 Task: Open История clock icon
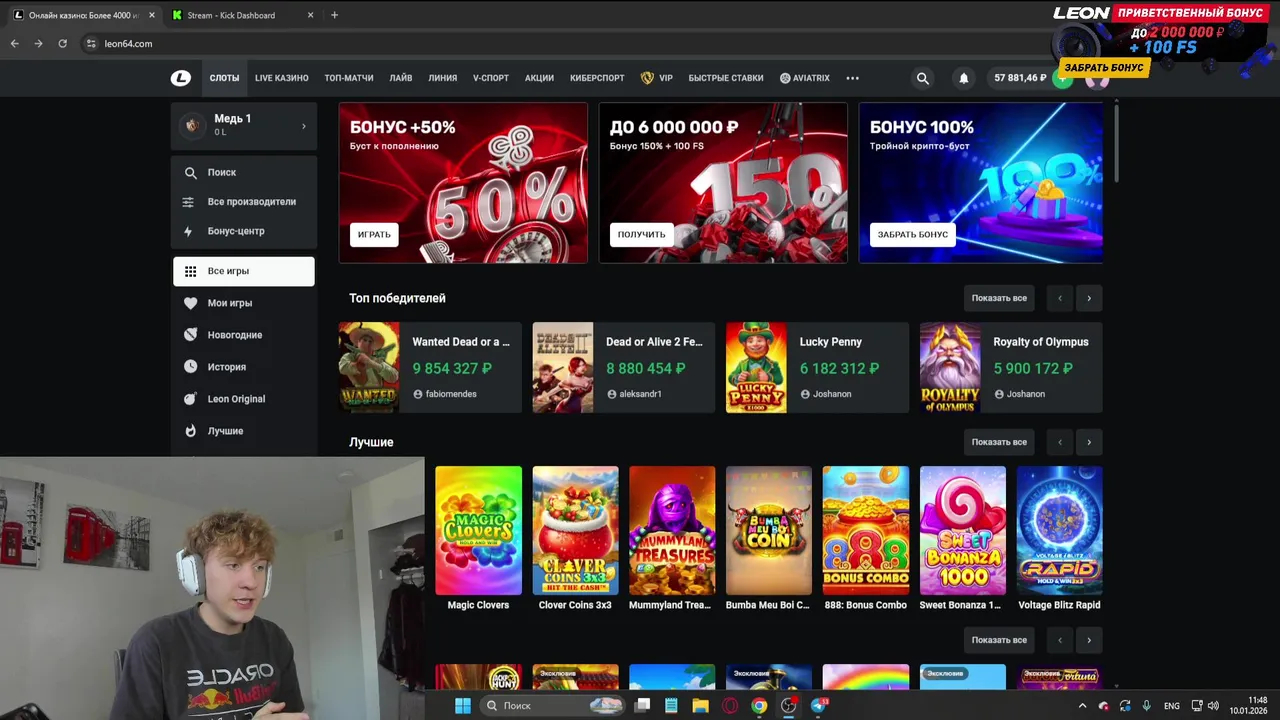(190, 367)
